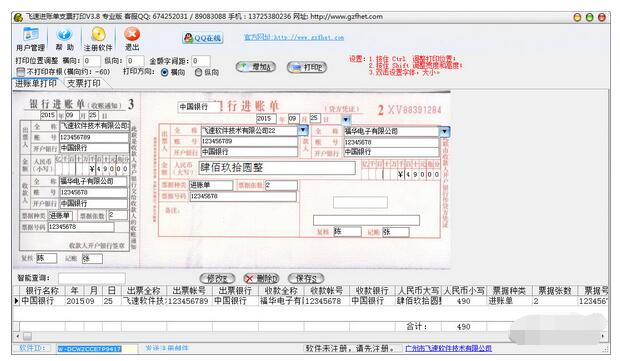Select the 横向 print direction radio button
Screen dimensions: 620x361
click(165, 72)
